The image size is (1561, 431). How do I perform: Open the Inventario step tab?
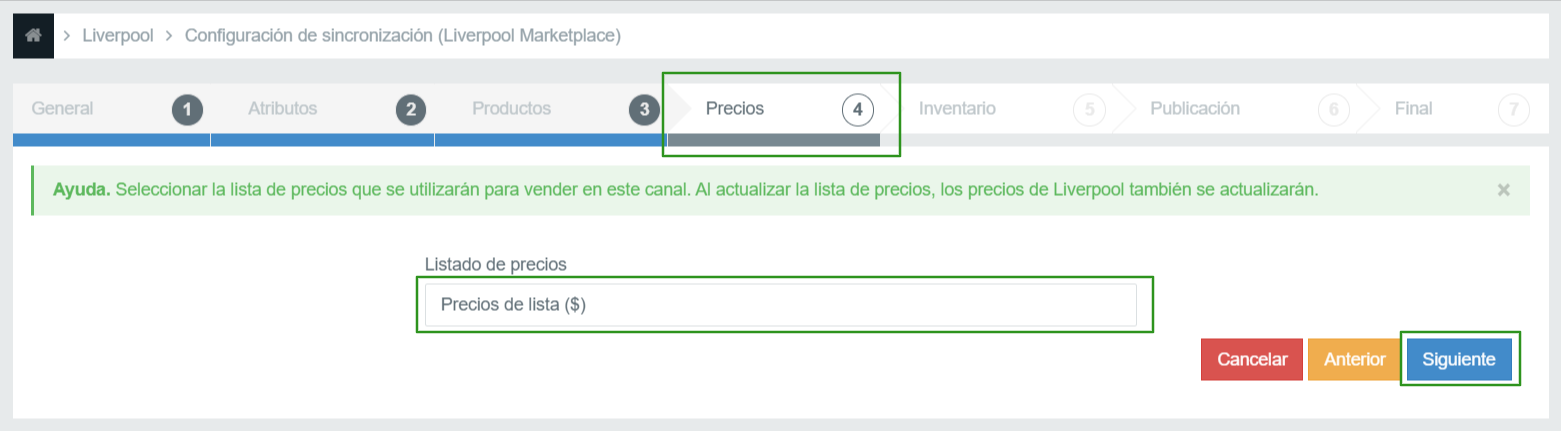1000,109
